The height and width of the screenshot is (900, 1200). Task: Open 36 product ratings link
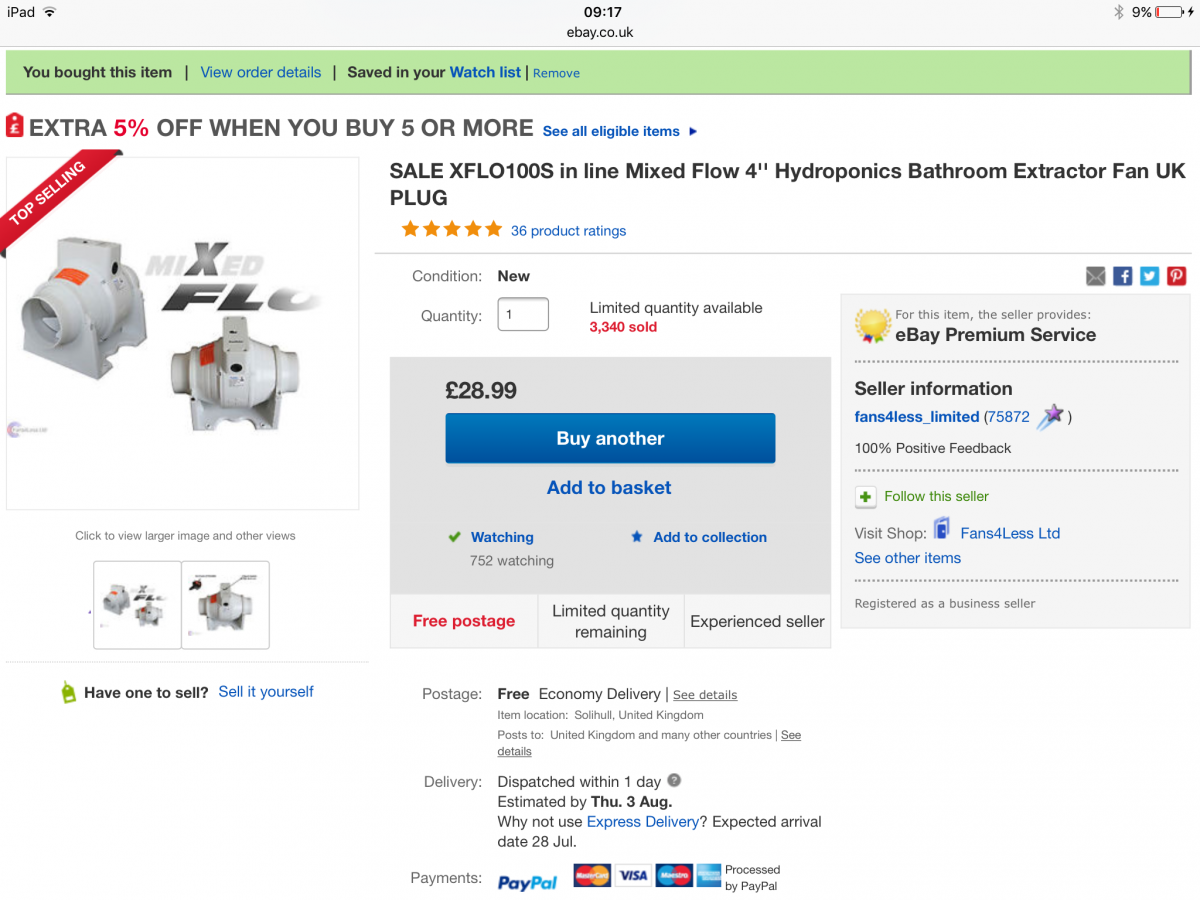tap(568, 231)
